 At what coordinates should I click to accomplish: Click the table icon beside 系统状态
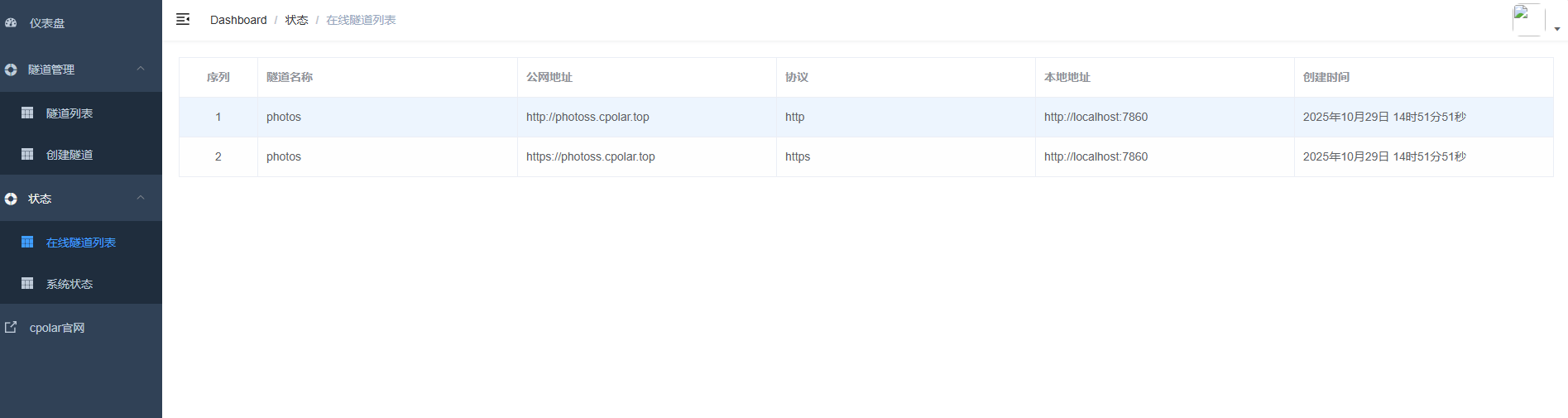pyautogui.click(x=27, y=283)
